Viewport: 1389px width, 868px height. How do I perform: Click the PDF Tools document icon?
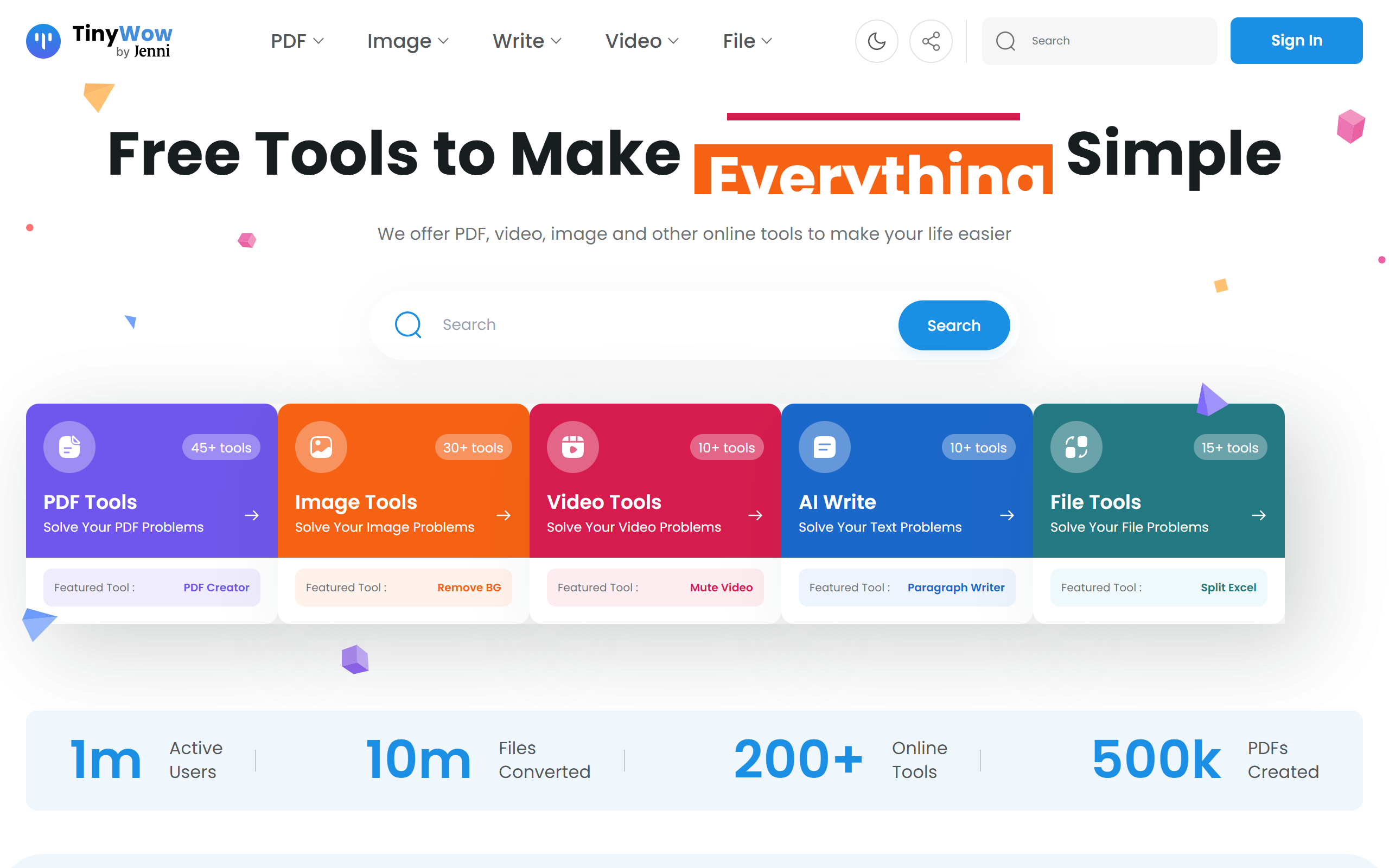(69, 446)
